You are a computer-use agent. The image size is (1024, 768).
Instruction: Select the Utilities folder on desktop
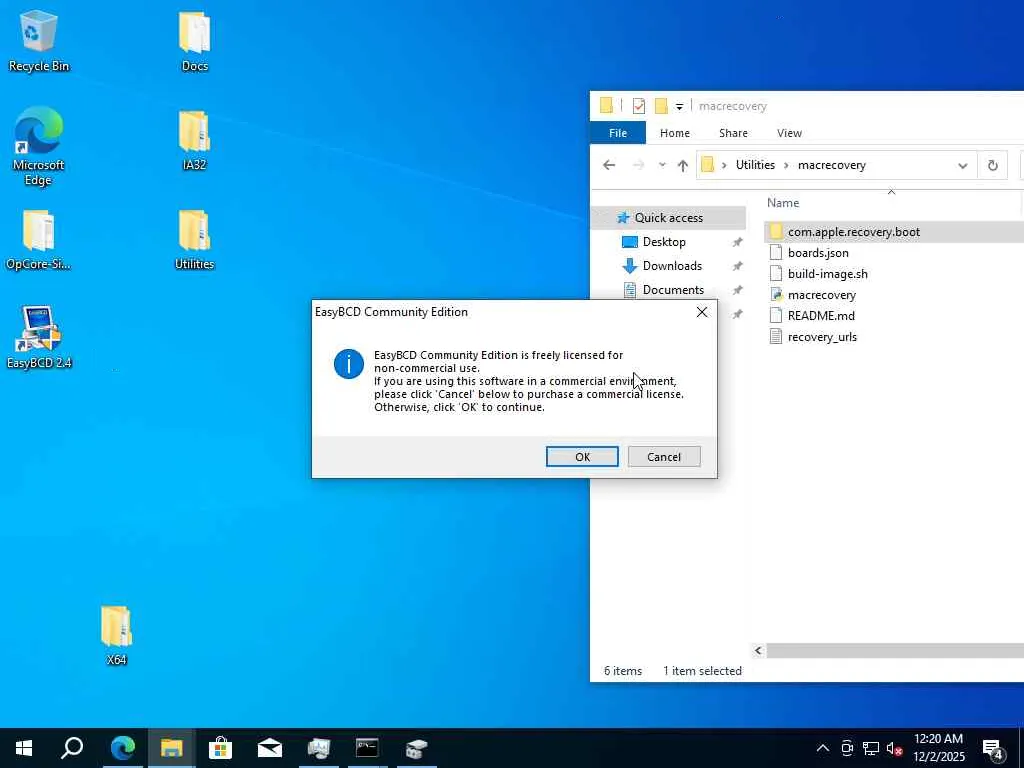[195, 240]
